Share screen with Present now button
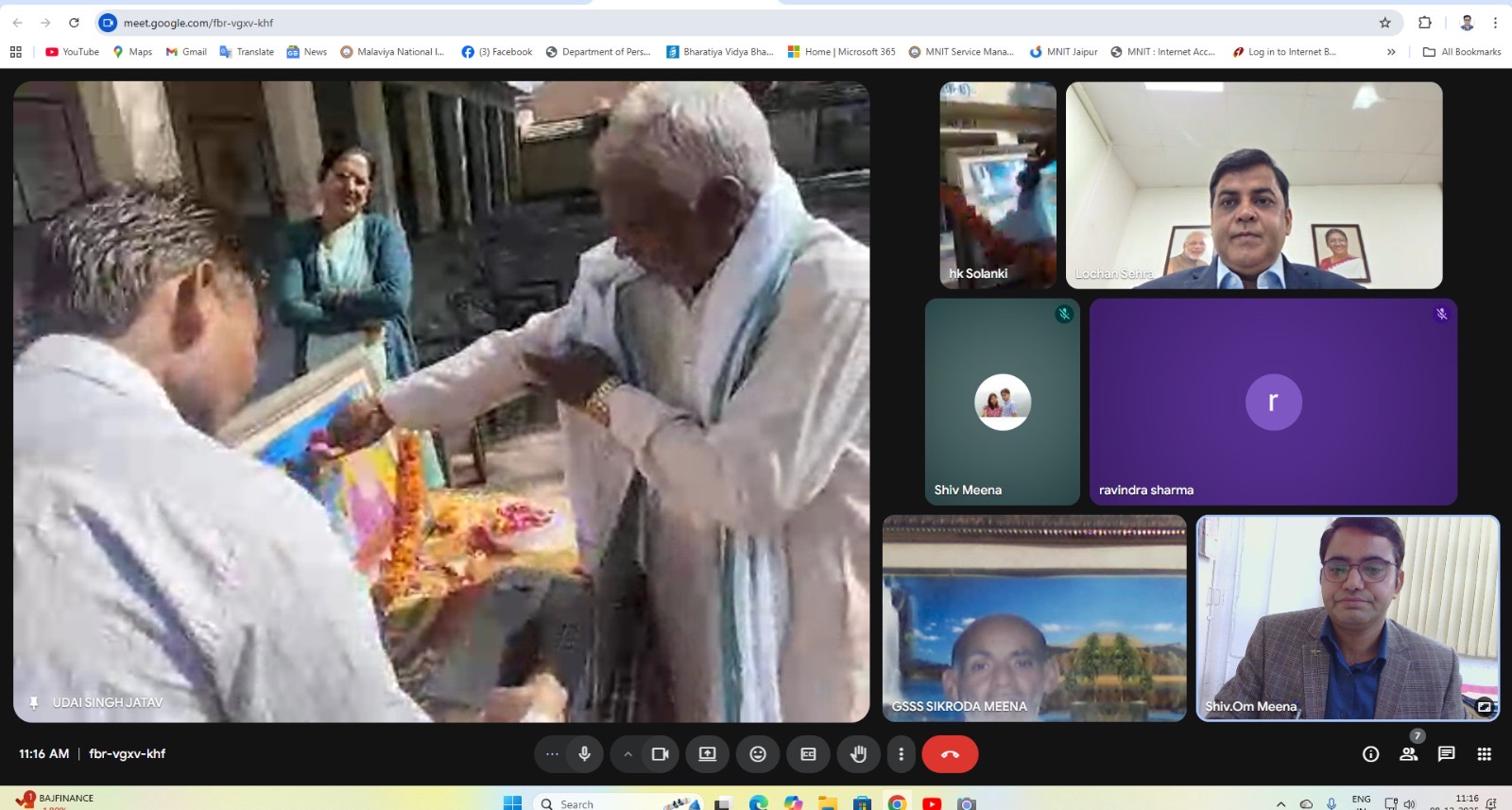 [x=707, y=754]
